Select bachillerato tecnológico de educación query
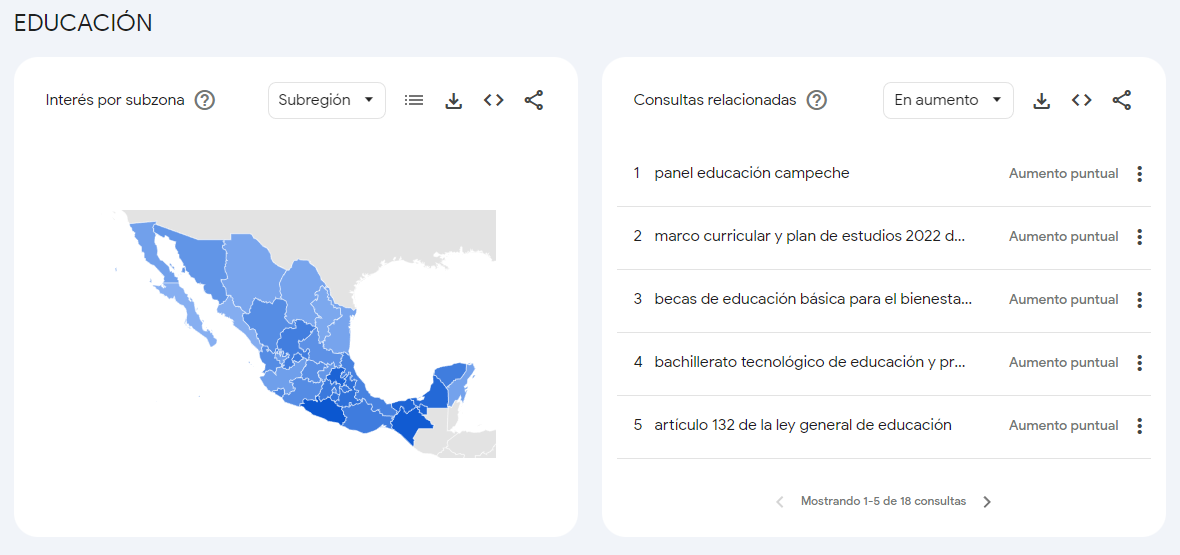 tap(809, 362)
